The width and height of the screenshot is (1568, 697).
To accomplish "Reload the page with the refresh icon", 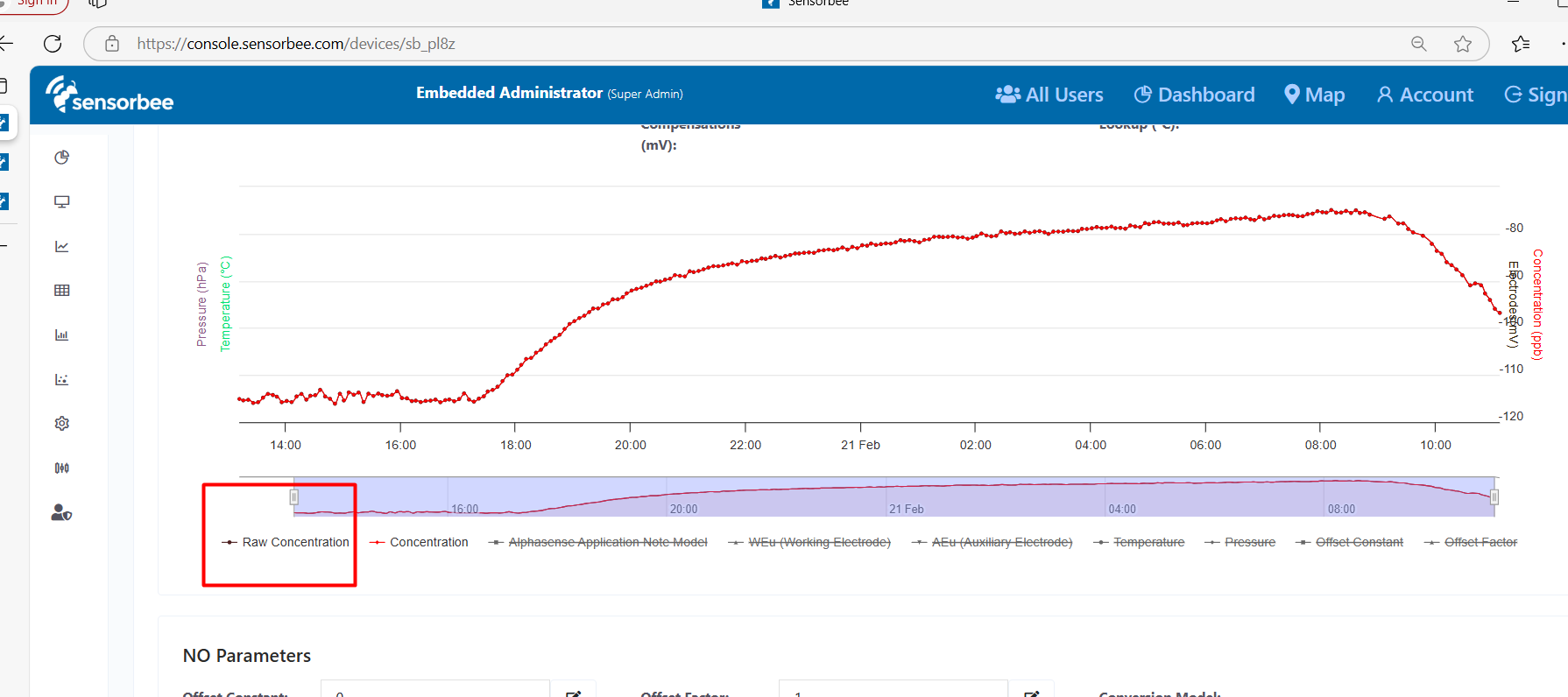I will 53,44.
